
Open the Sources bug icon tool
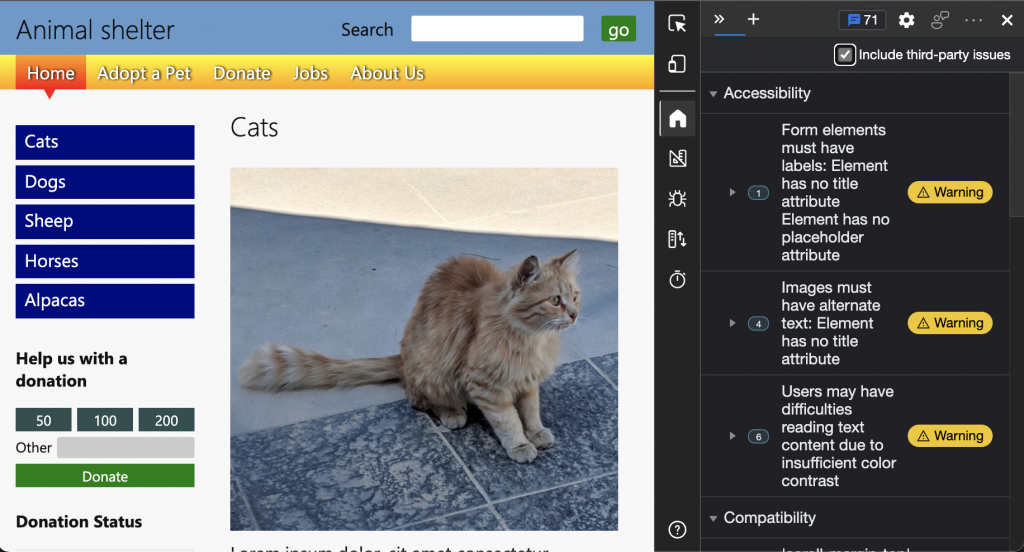pos(677,199)
